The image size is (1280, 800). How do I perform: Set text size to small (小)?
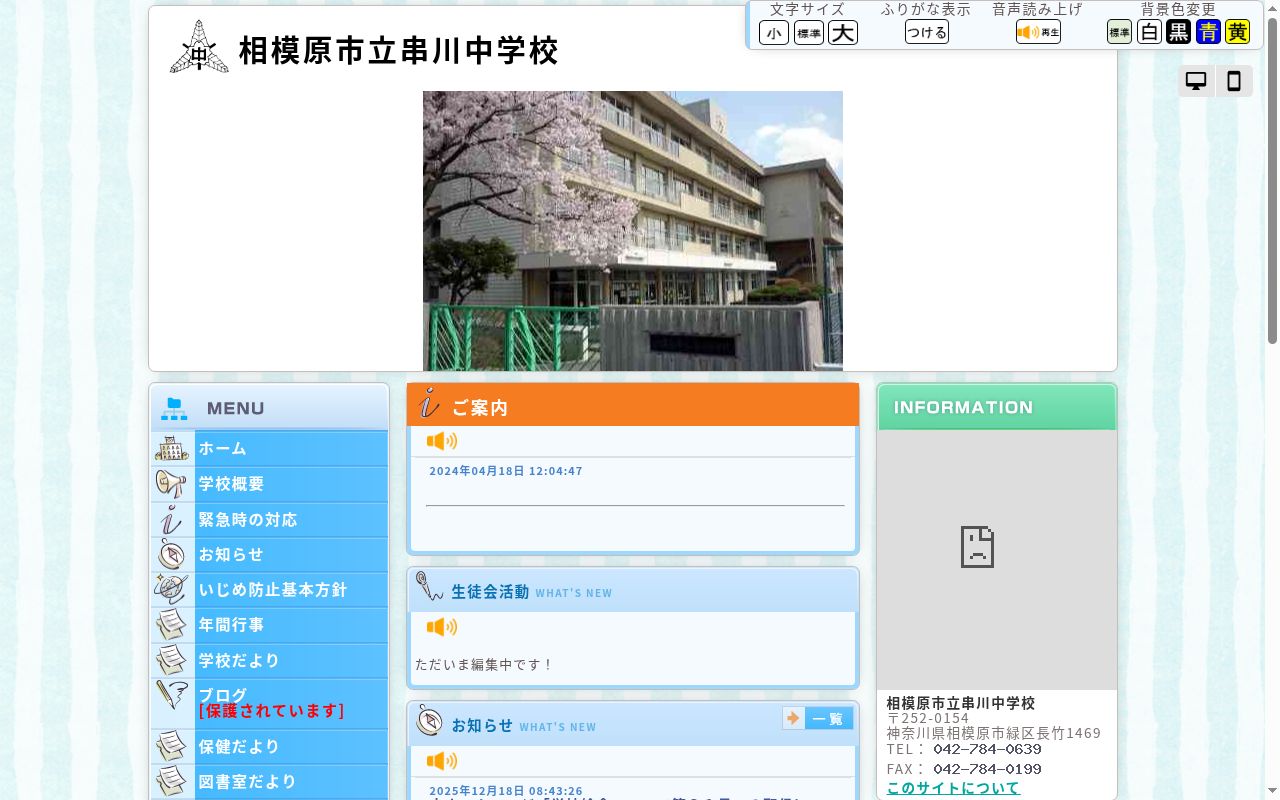(x=774, y=32)
